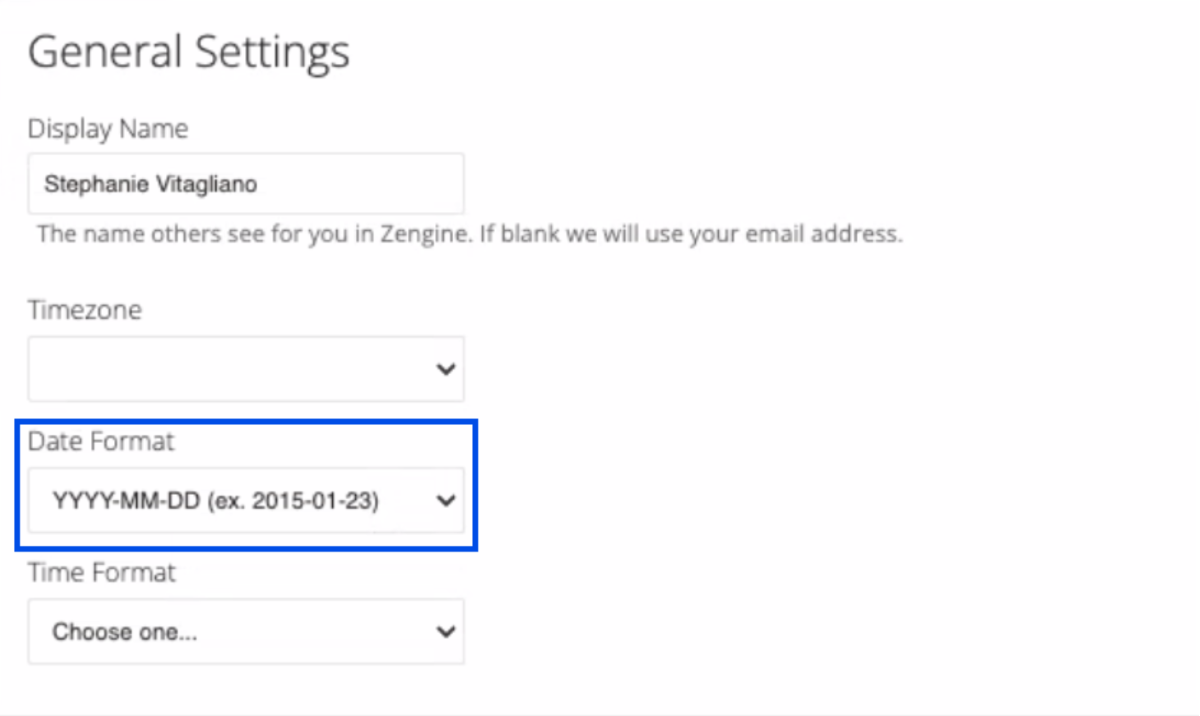Focus the Display Name text field

[246, 183]
